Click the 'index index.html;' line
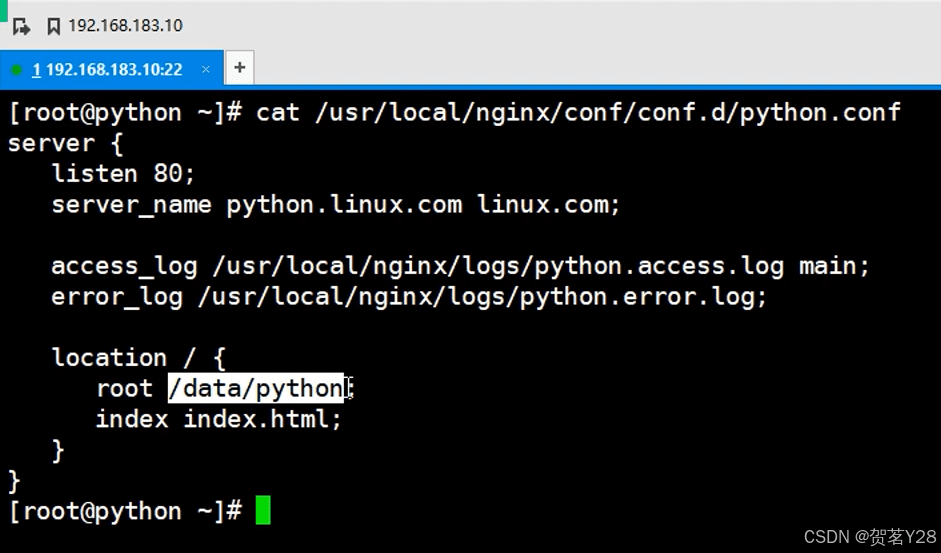The width and height of the screenshot is (941, 553). [218, 419]
